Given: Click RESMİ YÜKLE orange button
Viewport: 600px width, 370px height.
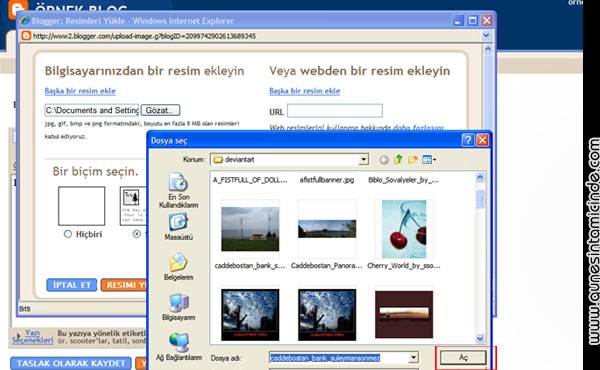Looking at the screenshot, I should point(124,285).
